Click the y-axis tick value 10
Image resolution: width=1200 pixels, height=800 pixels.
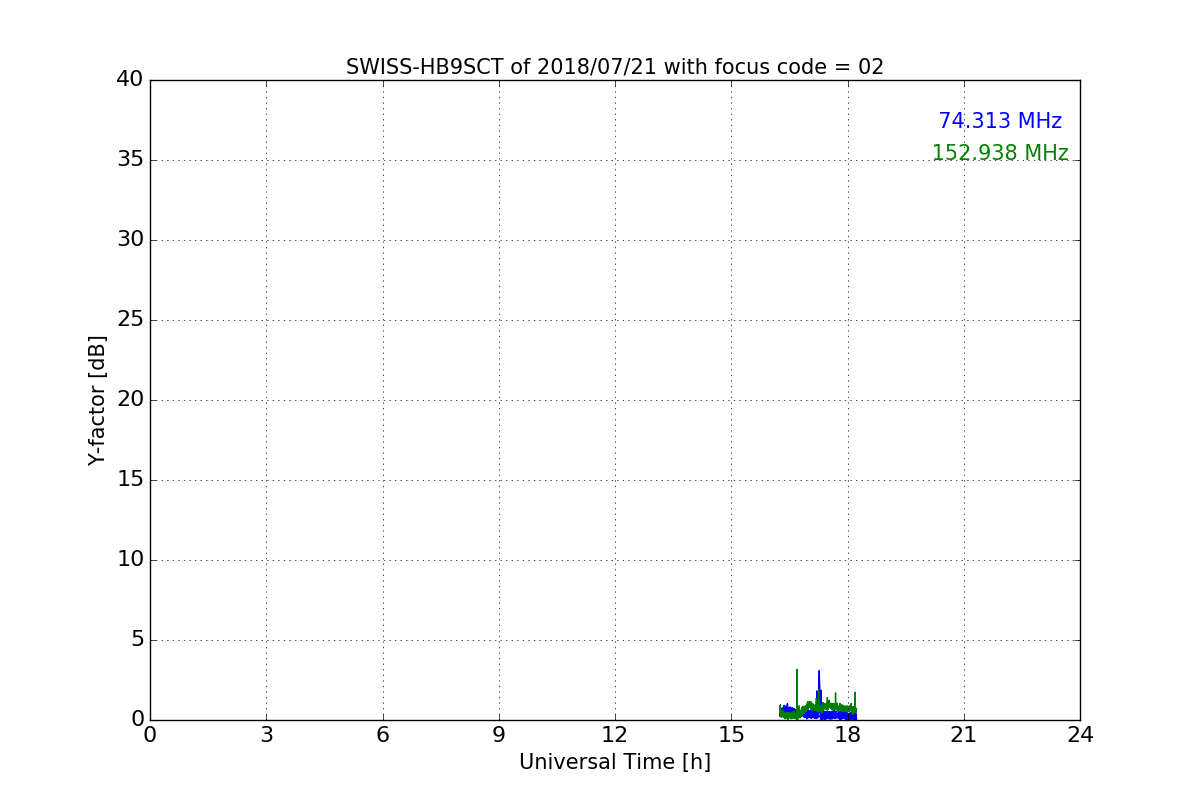[x=130, y=560]
